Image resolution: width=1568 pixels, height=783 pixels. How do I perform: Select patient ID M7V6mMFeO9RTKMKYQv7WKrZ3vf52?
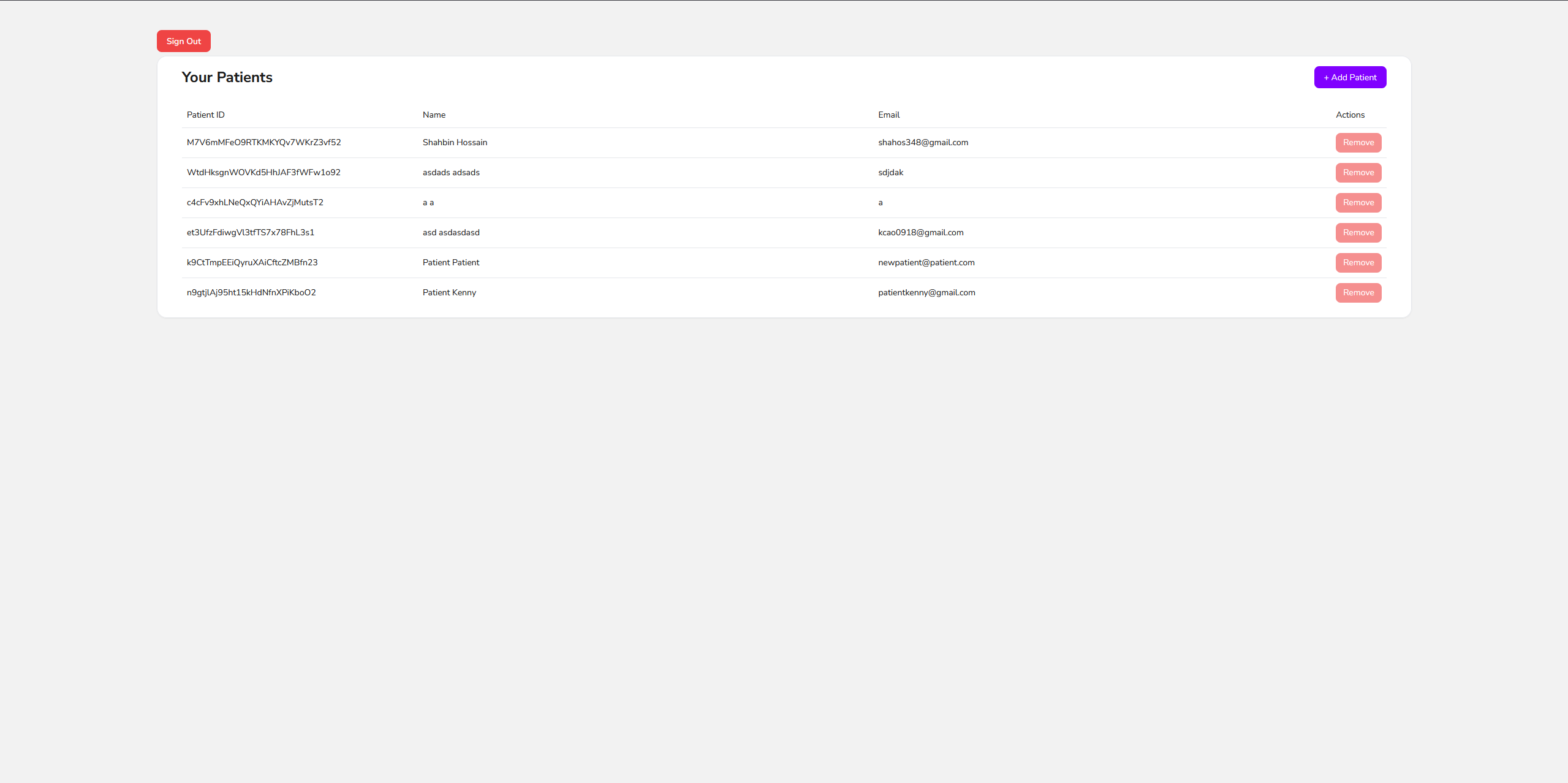[263, 142]
